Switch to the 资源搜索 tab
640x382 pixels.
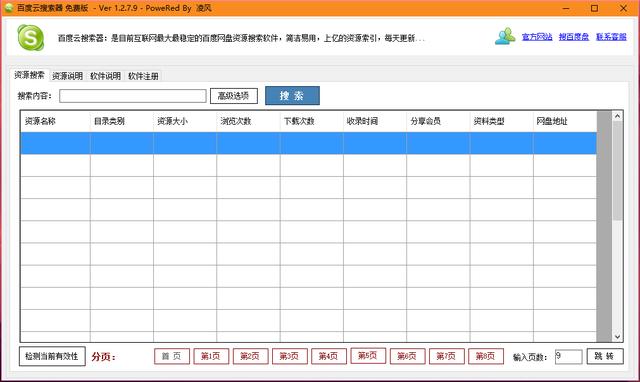[29, 75]
